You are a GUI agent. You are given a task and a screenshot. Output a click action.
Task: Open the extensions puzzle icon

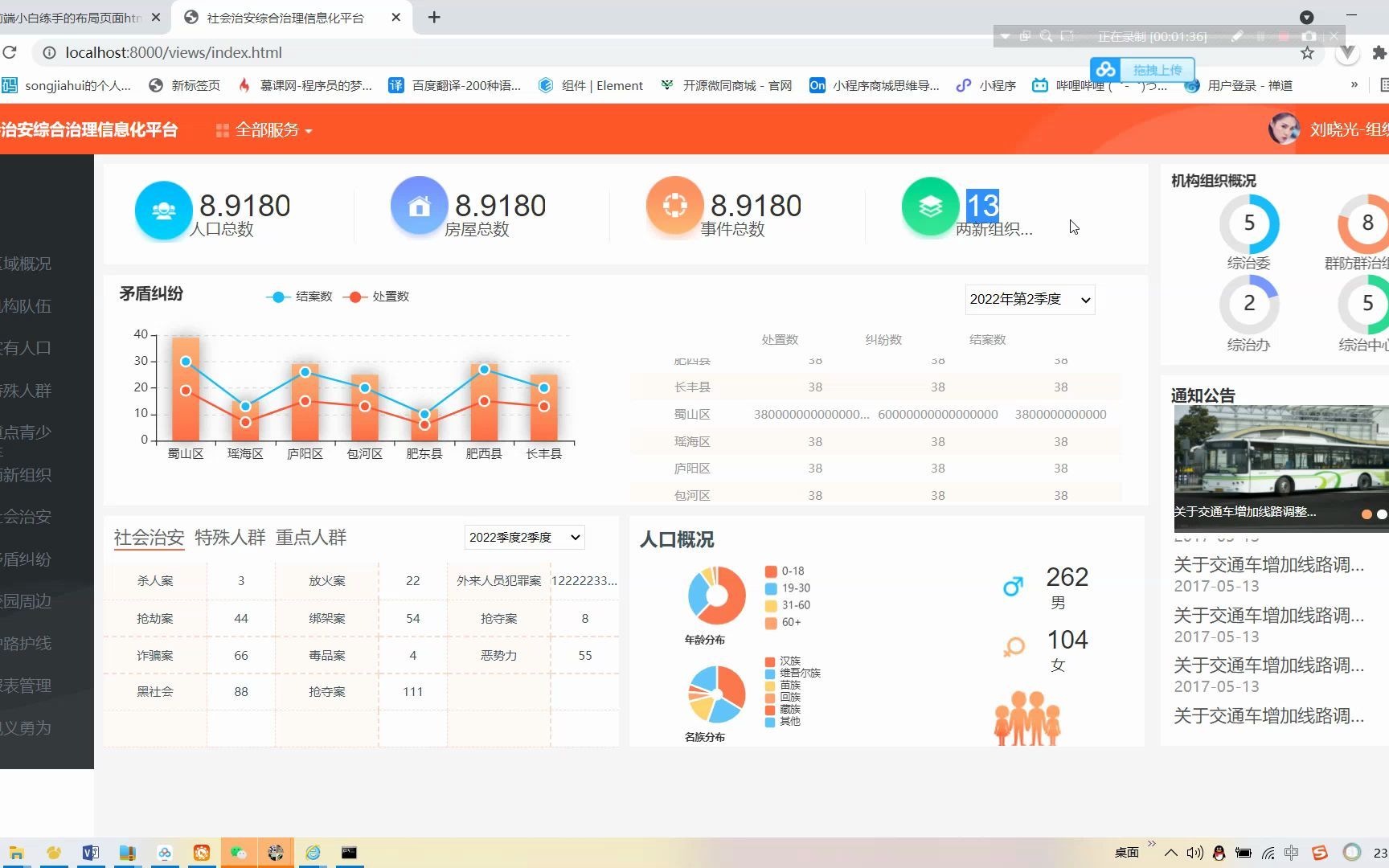coord(1379,53)
